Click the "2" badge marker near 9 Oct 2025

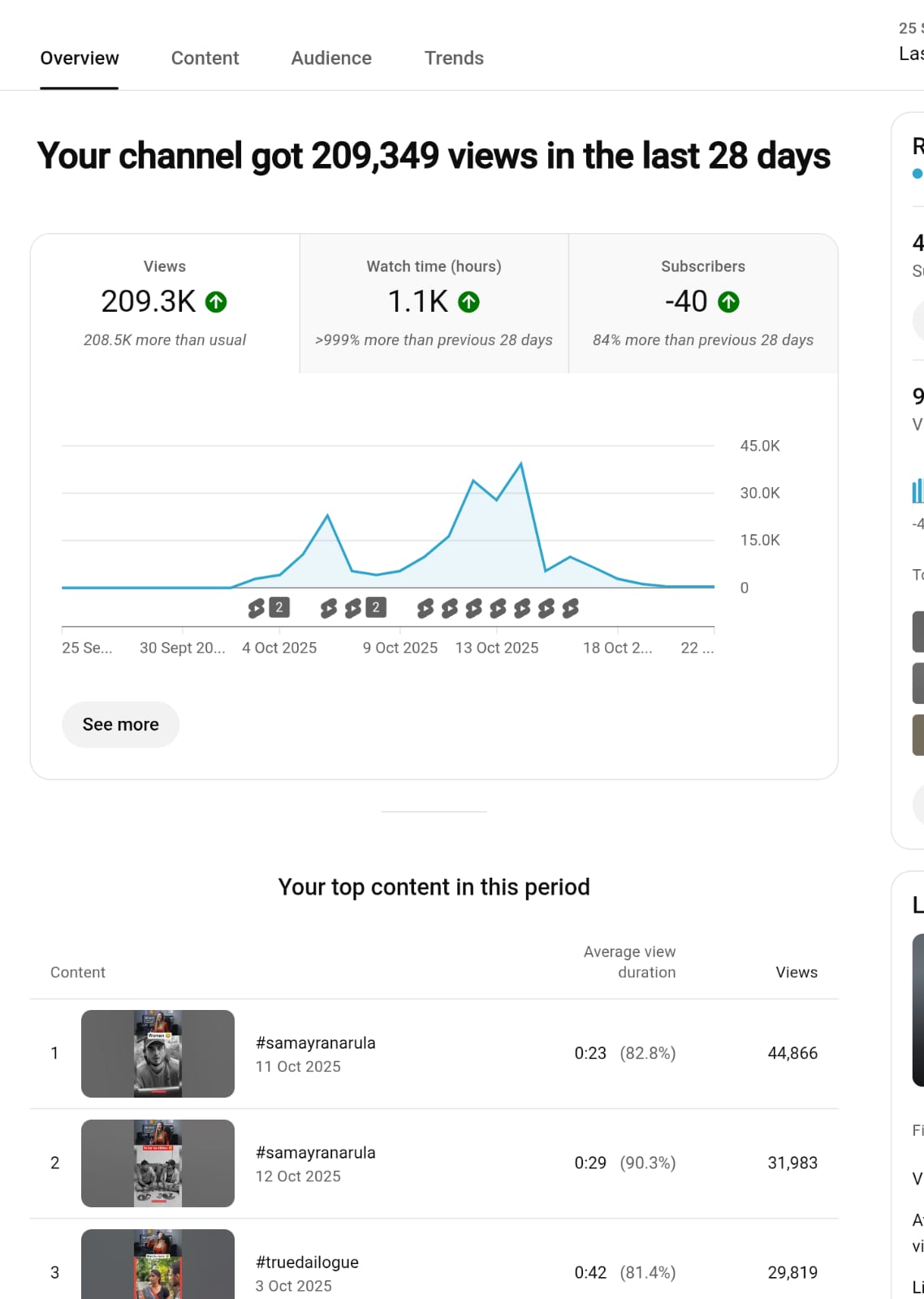click(x=376, y=607)
